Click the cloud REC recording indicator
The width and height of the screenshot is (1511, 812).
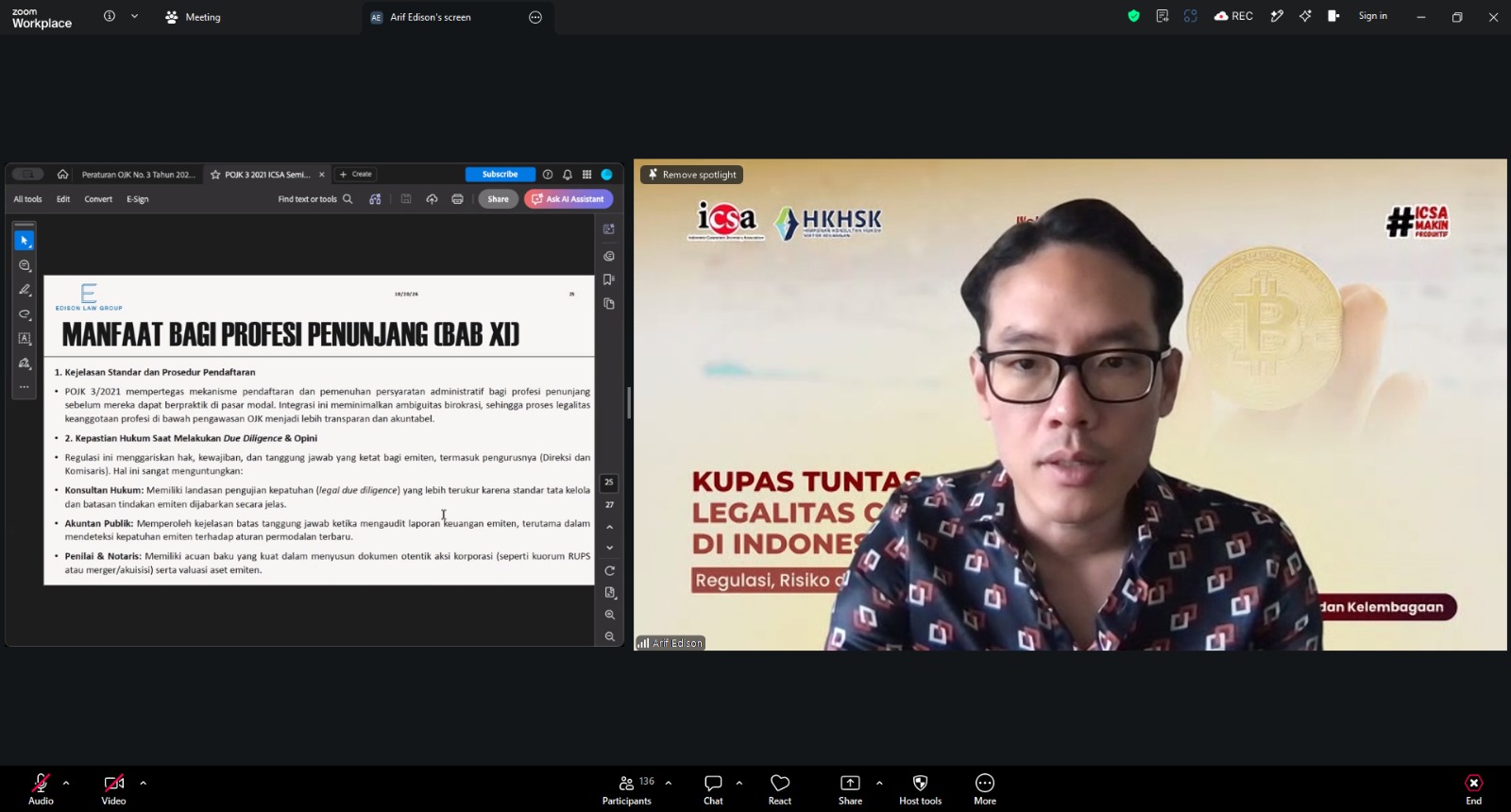click(x=1233, y=16)
